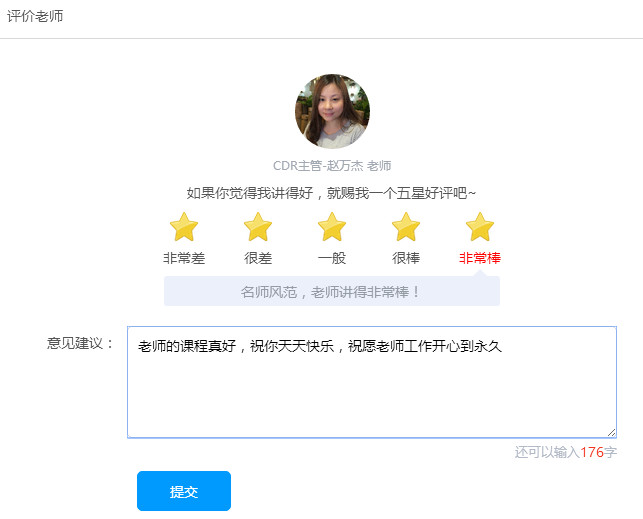Viewport: 643px width, 519px height.
Task: Focus the 意见建议 feedback text area
Action: pos(371,390)
